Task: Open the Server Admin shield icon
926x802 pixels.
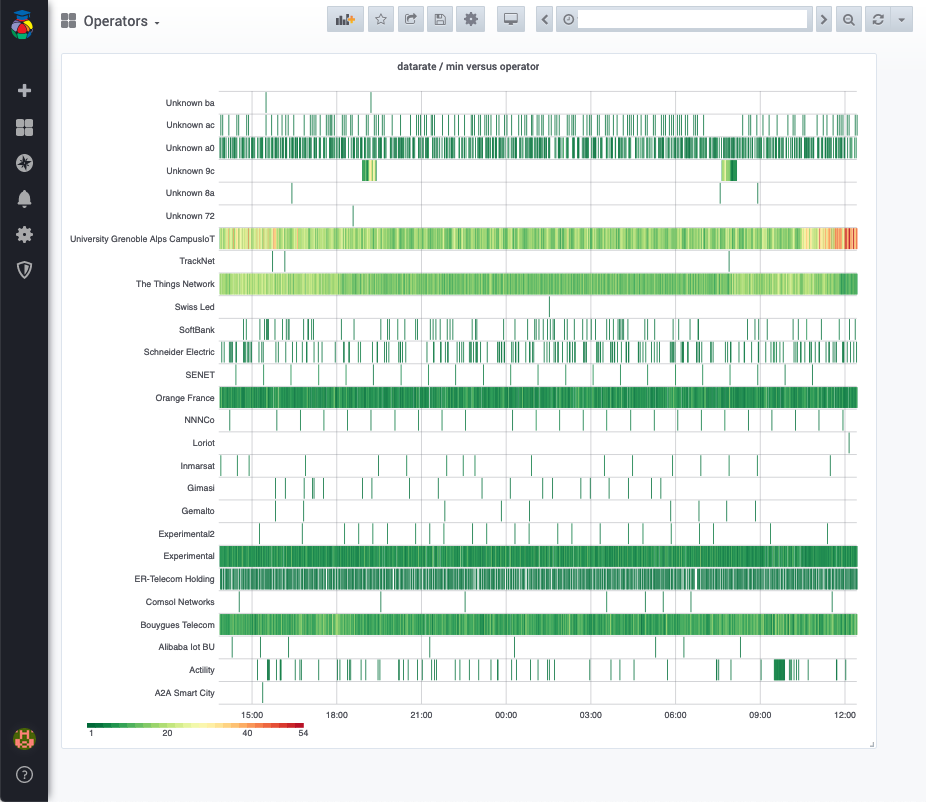Action: (24, 270)
